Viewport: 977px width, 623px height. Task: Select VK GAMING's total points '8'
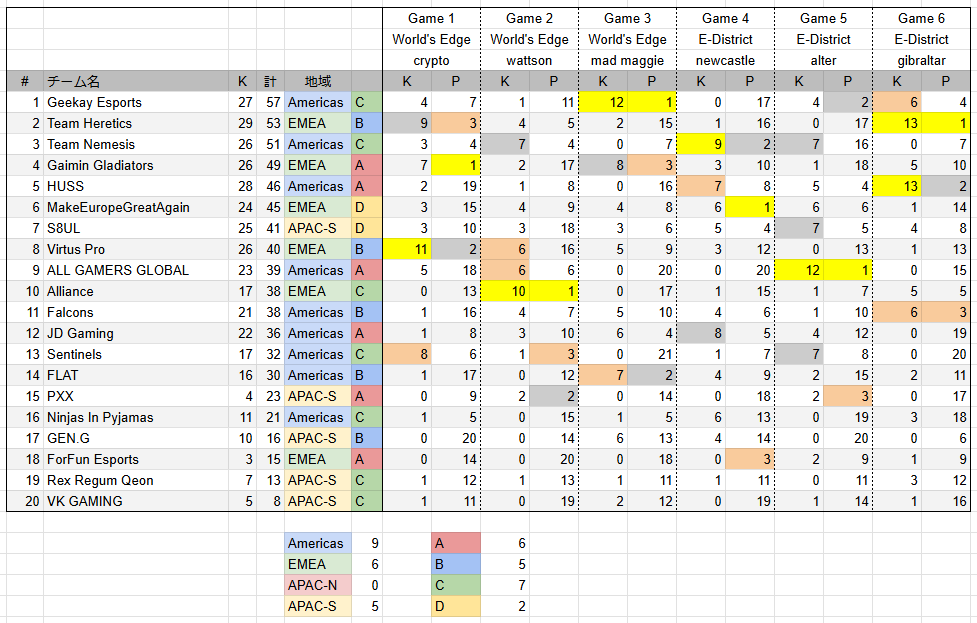270,501
